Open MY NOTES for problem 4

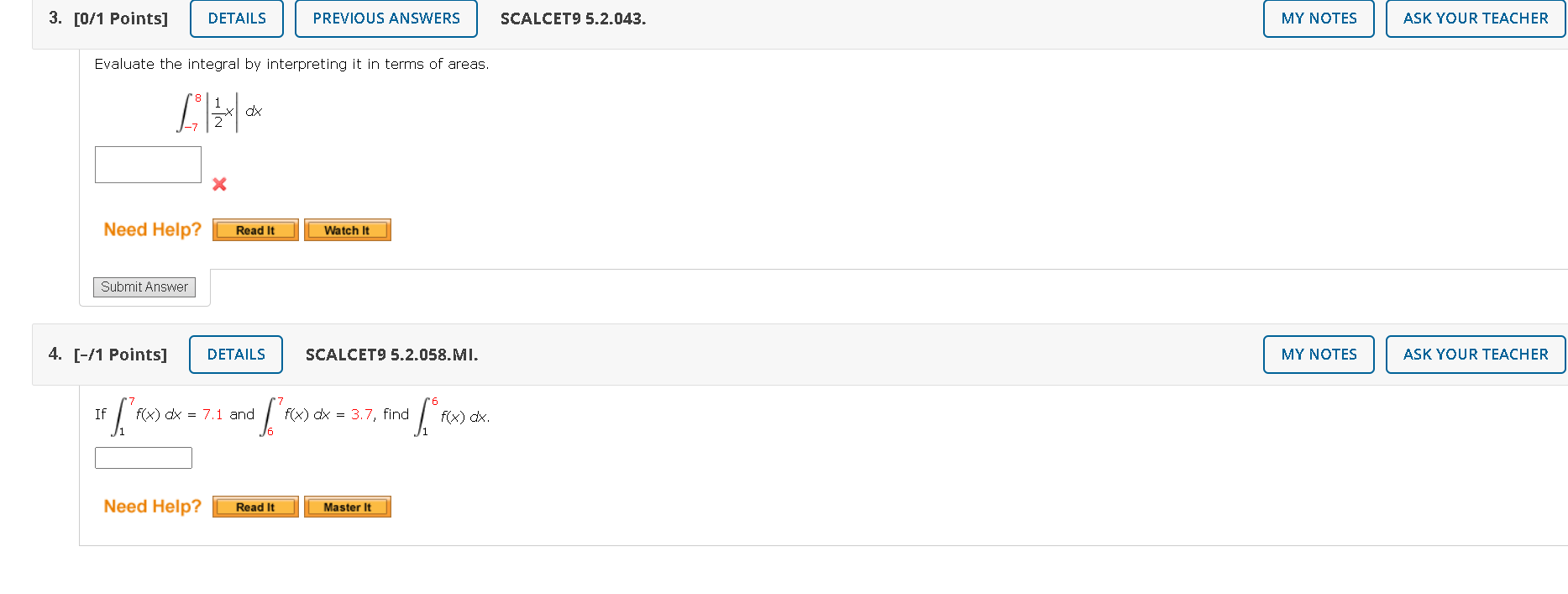[x=1318, y=354]
